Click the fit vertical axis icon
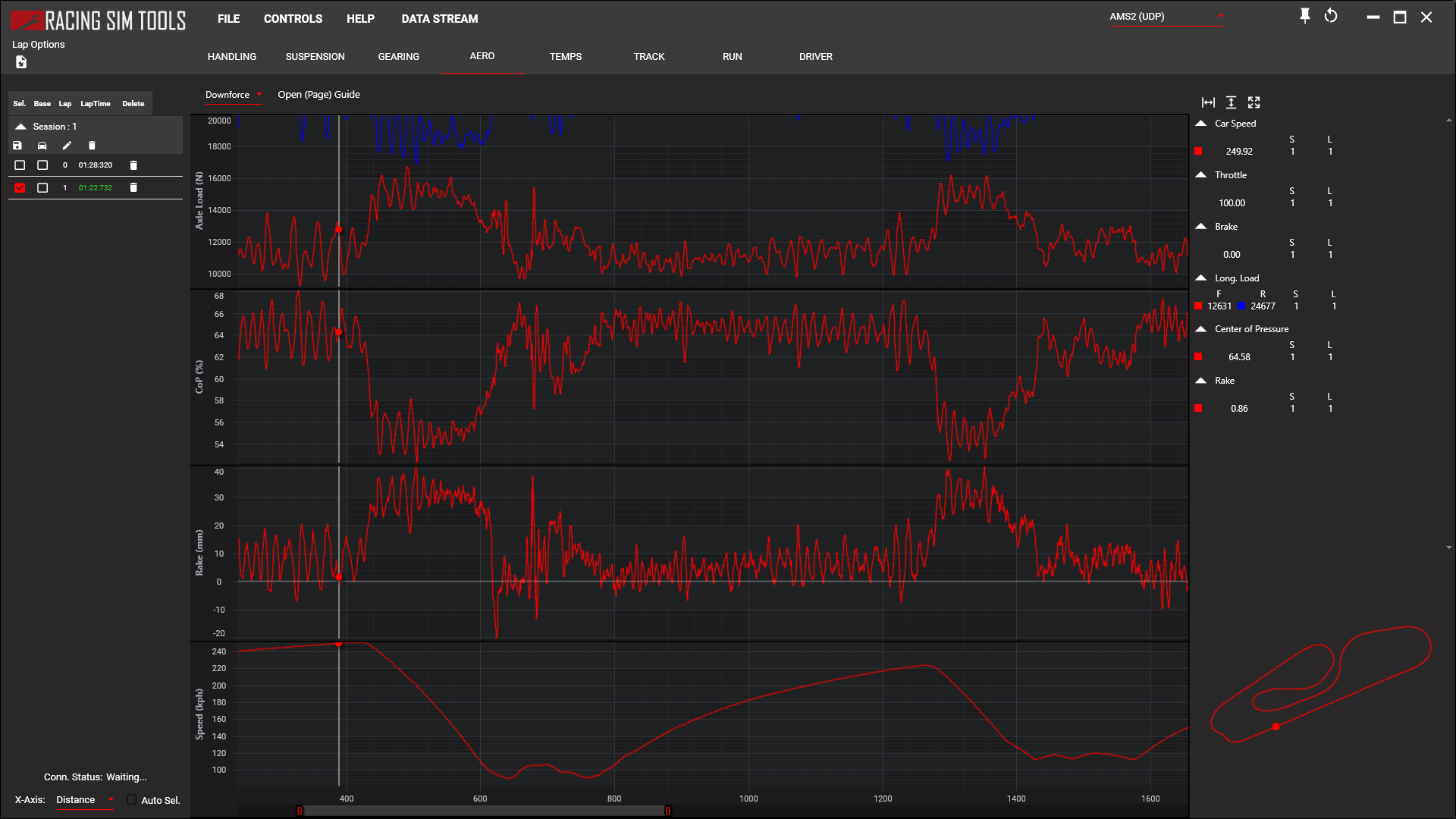The height and width of the screenshot is (819, 1456). (x=1231, y=102)
